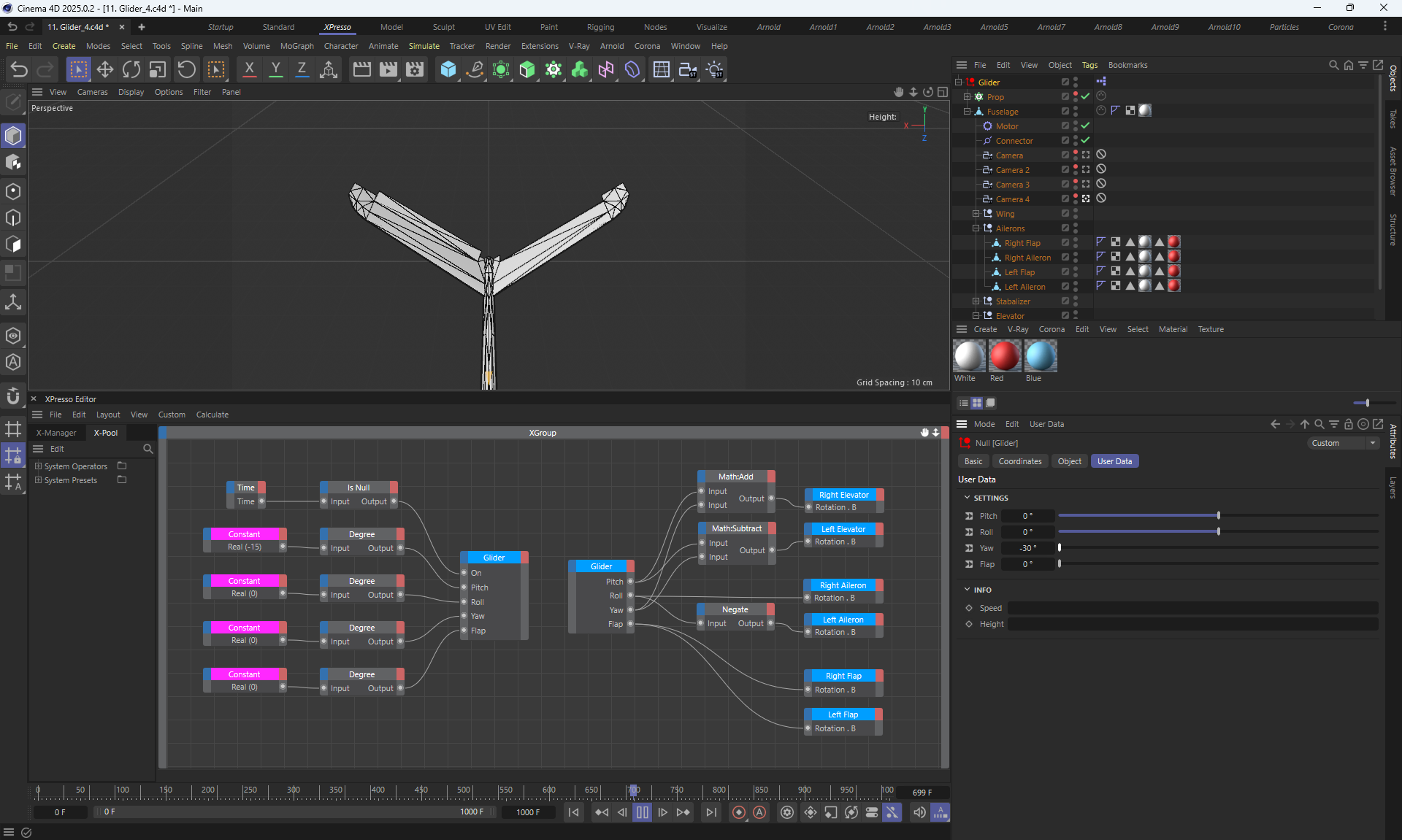
Task: Select the Rotate tool icon
Action: [131, 69]
